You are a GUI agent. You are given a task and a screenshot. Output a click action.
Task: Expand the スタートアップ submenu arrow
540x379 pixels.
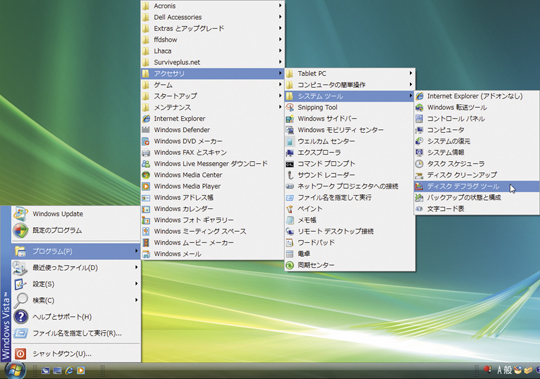click(x=280, y=96)
